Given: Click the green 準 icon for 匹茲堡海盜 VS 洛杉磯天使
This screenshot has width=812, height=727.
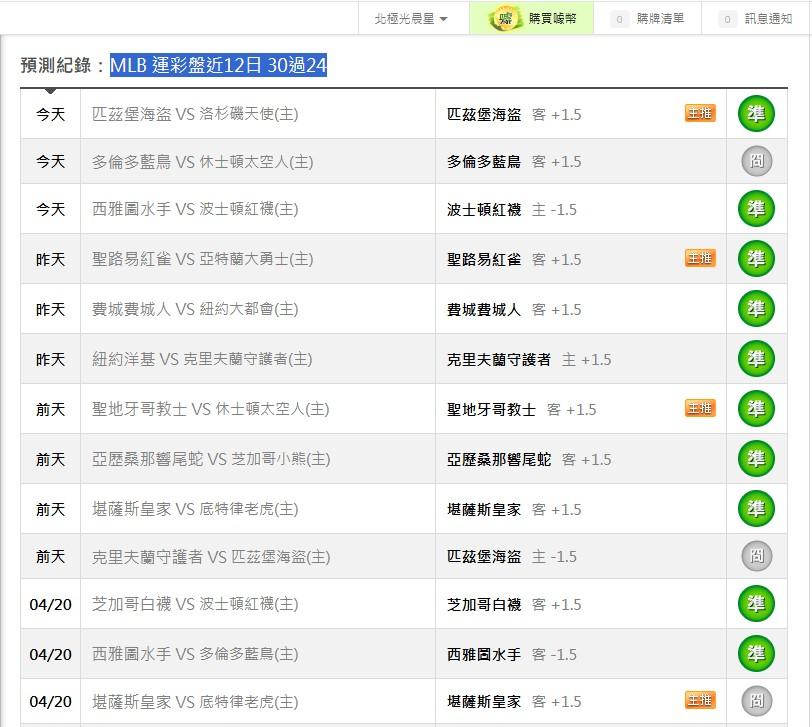Looking at the screenshot, I should [756, 114].
